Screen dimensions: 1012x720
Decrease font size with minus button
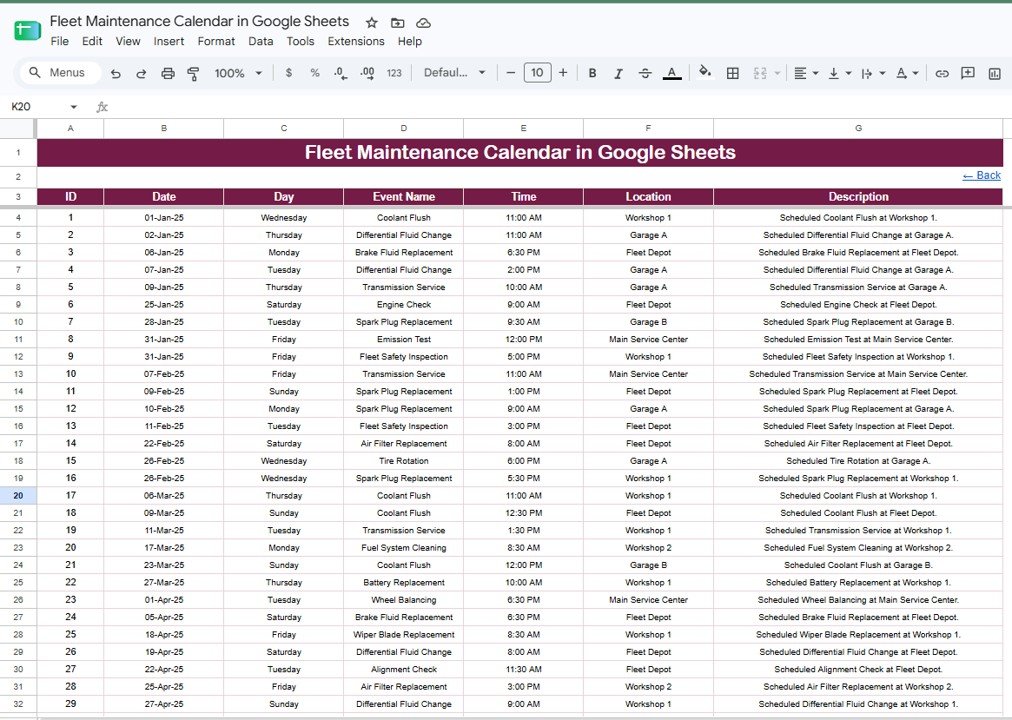point(511,73)
